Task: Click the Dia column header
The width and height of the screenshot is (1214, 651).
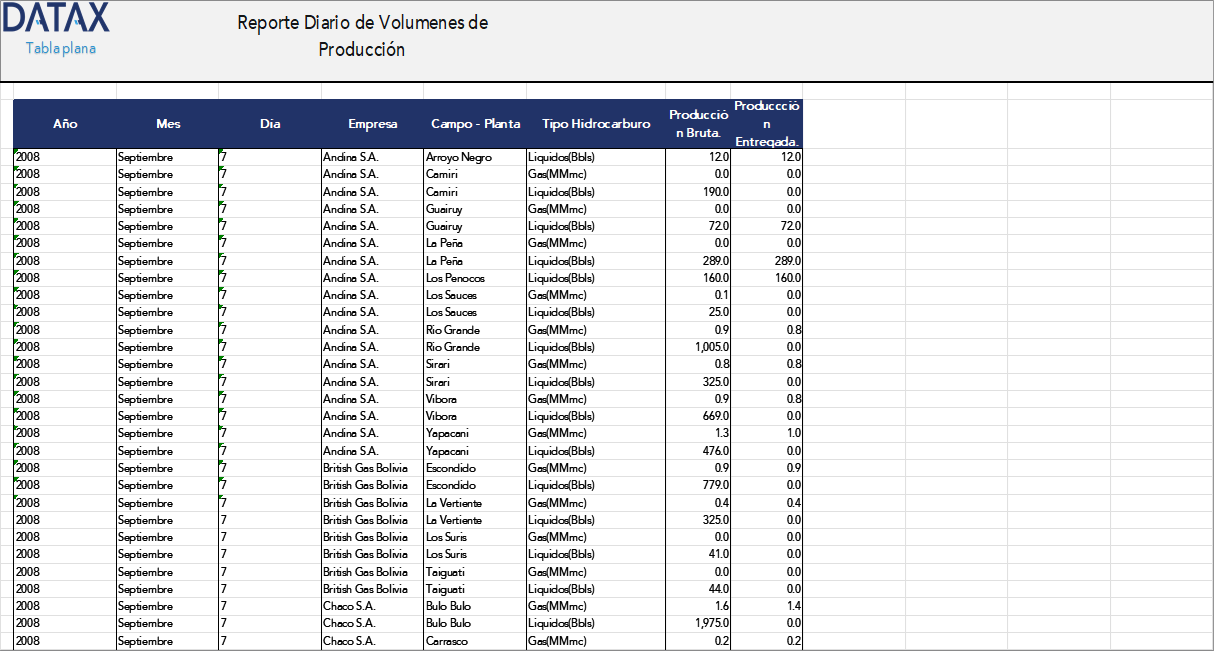Action: coord(270,124)
